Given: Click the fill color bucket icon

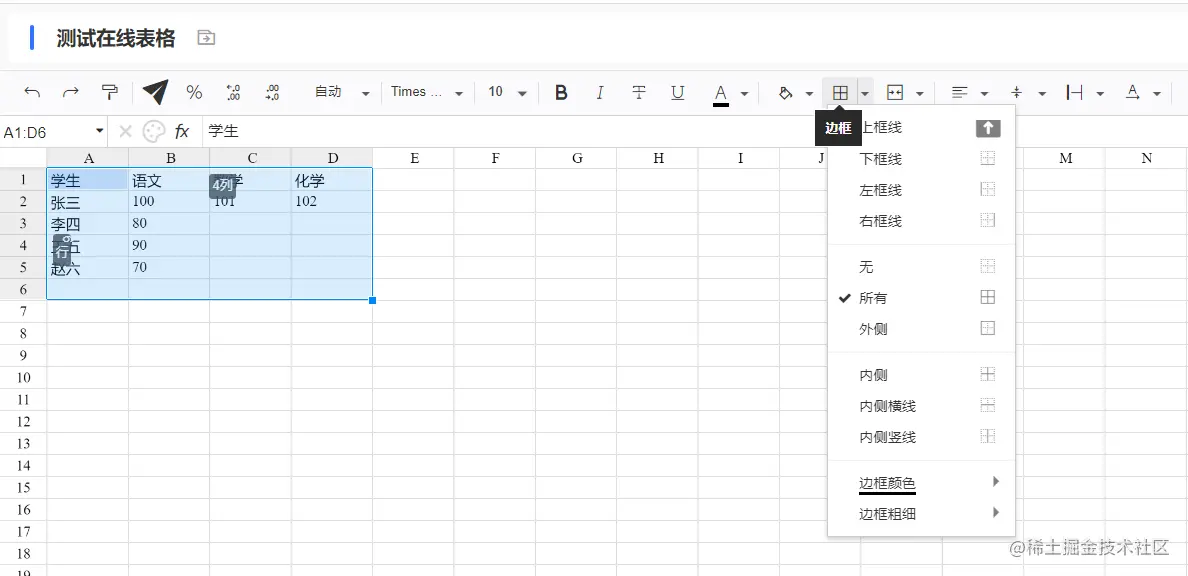Looking at the screenshot, I should coord(786,92).
